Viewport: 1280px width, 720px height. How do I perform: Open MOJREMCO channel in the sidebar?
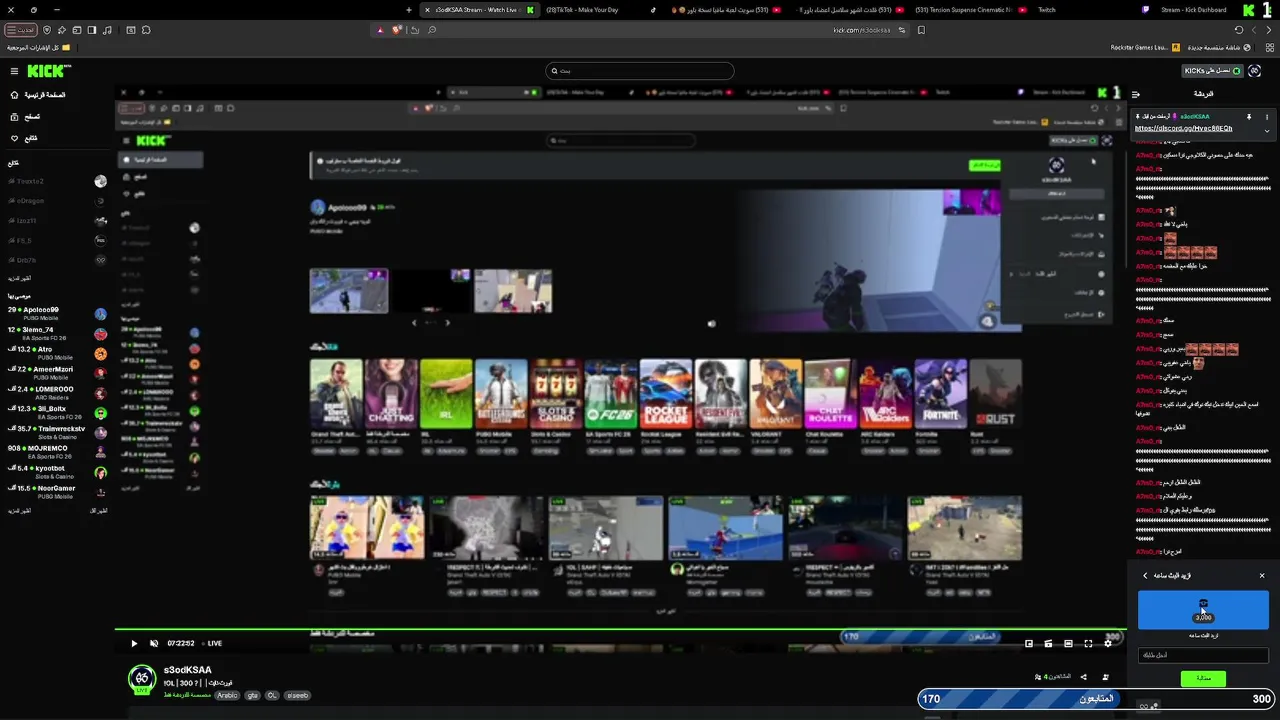coord(56,452)
